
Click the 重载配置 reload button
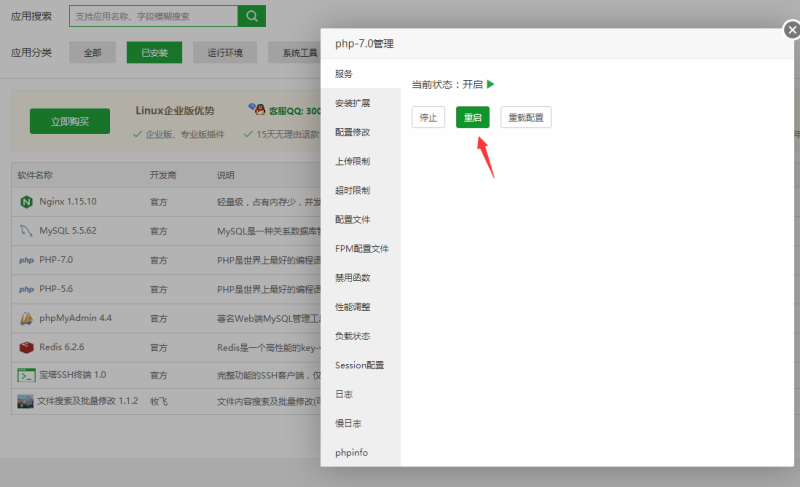[x=525, y=117]
